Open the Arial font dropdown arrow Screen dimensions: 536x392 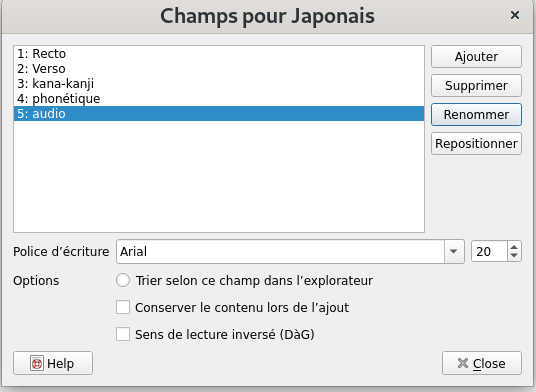[454, 252]
